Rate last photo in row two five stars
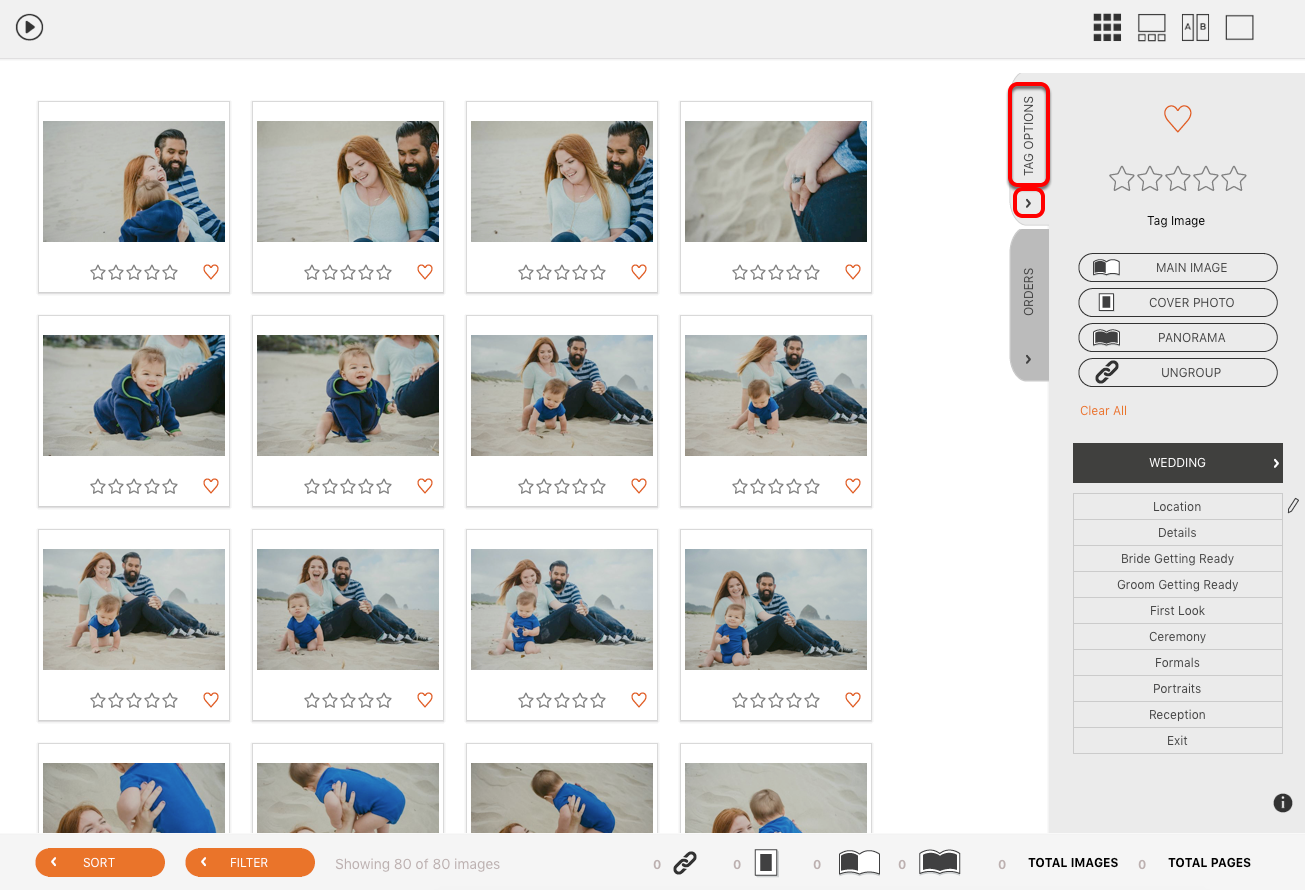Screen dimensions: 1305x890 click(x=812, y=486)
